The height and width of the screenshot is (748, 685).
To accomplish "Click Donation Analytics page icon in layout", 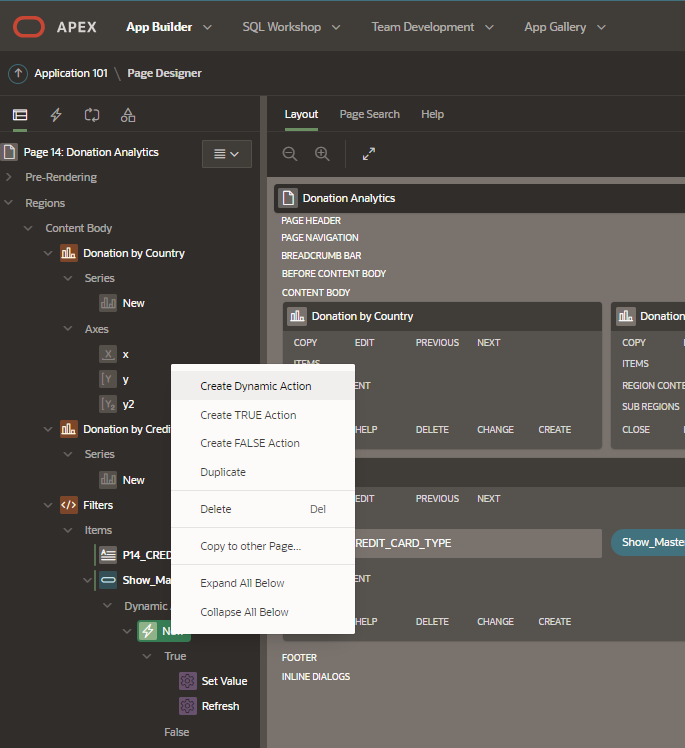I will coord(288,198).
